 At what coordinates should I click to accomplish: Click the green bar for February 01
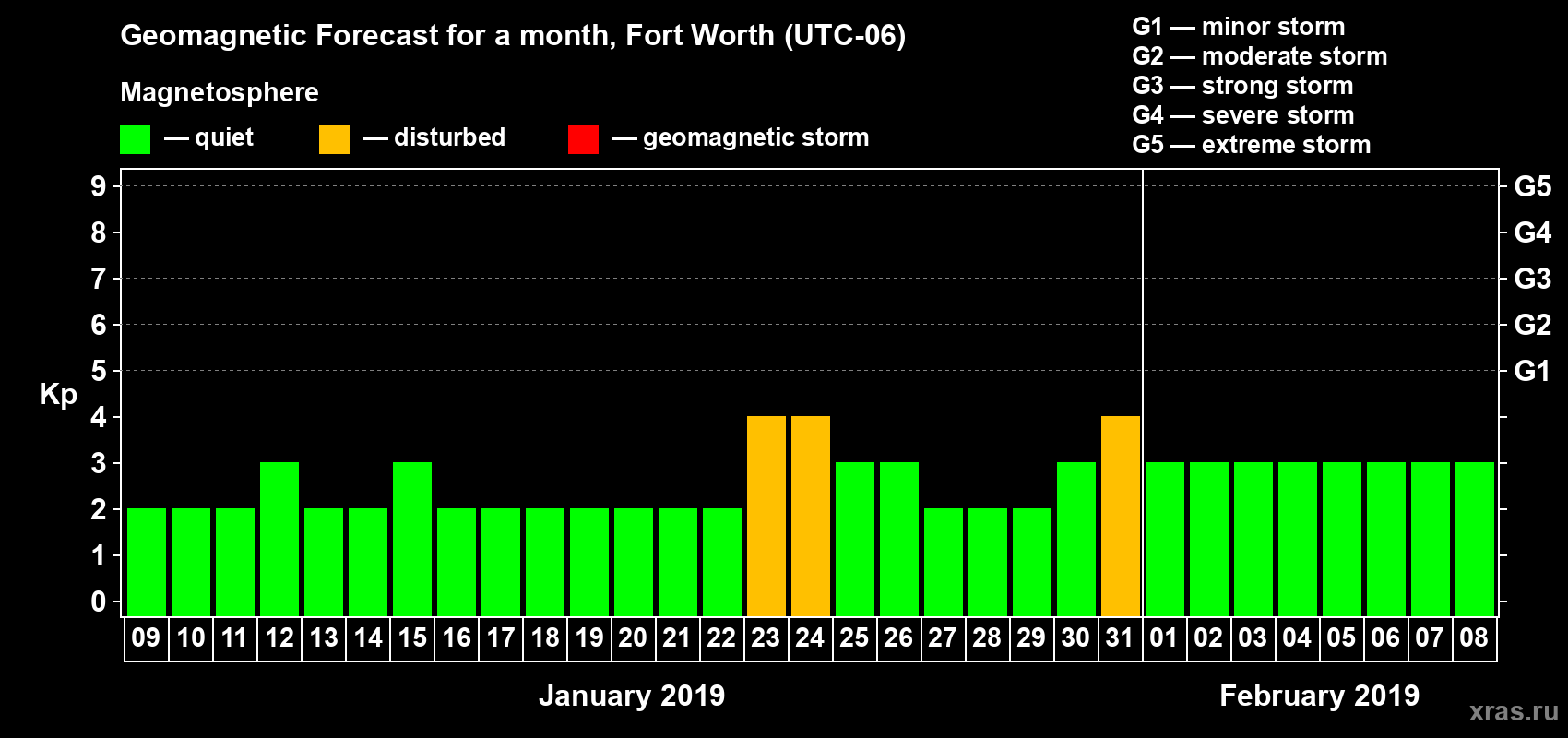tap(1165, 539)
